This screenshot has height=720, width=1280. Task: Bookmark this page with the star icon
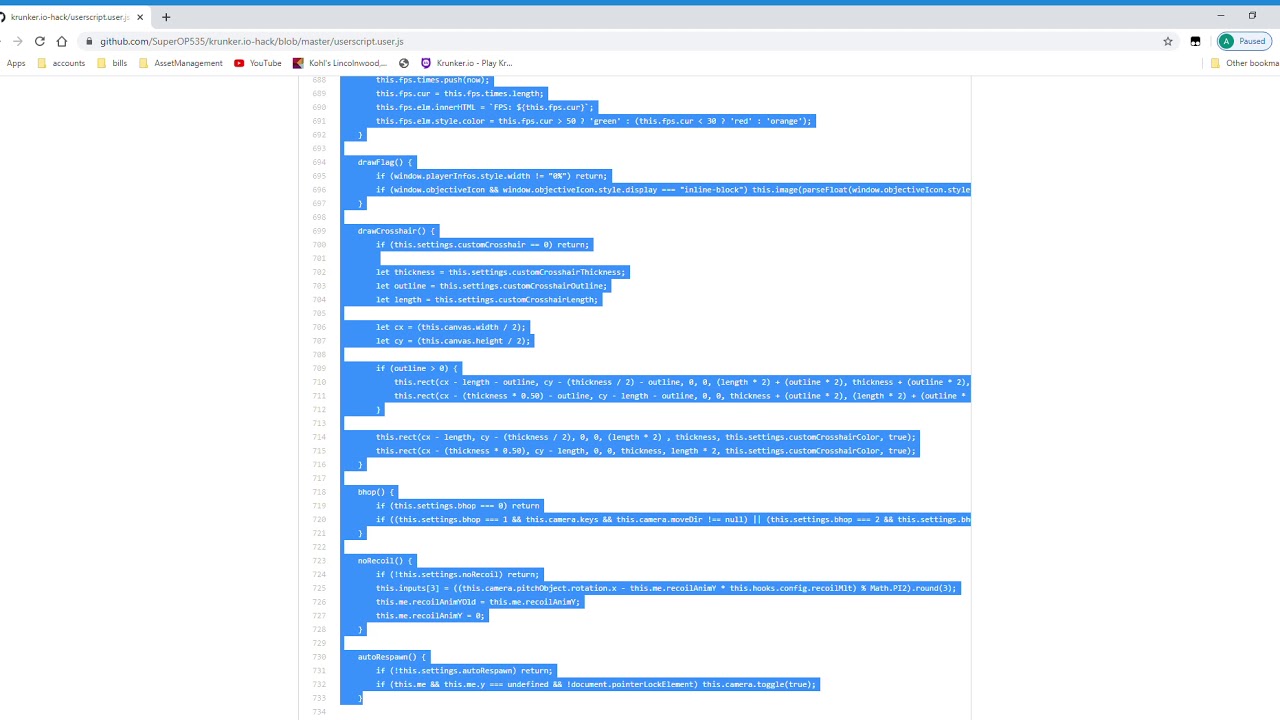[1167, 41]
